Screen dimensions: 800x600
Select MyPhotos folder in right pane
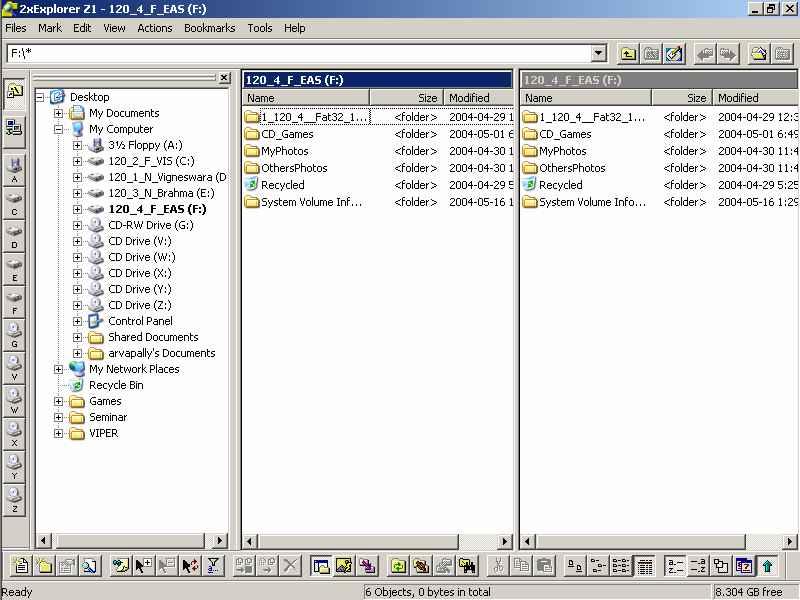(x=562, y=151)
